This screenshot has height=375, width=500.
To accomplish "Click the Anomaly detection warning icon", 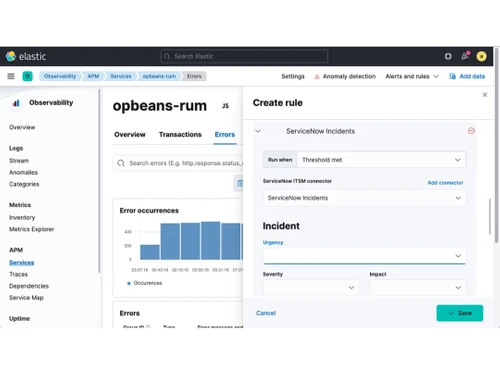I will pos(317,77).
